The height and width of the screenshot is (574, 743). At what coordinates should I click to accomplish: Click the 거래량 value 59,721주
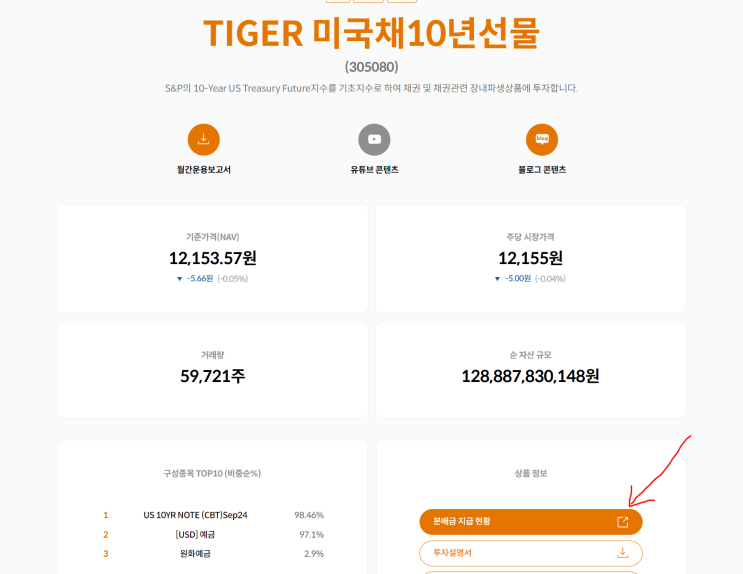coord(212,376)
